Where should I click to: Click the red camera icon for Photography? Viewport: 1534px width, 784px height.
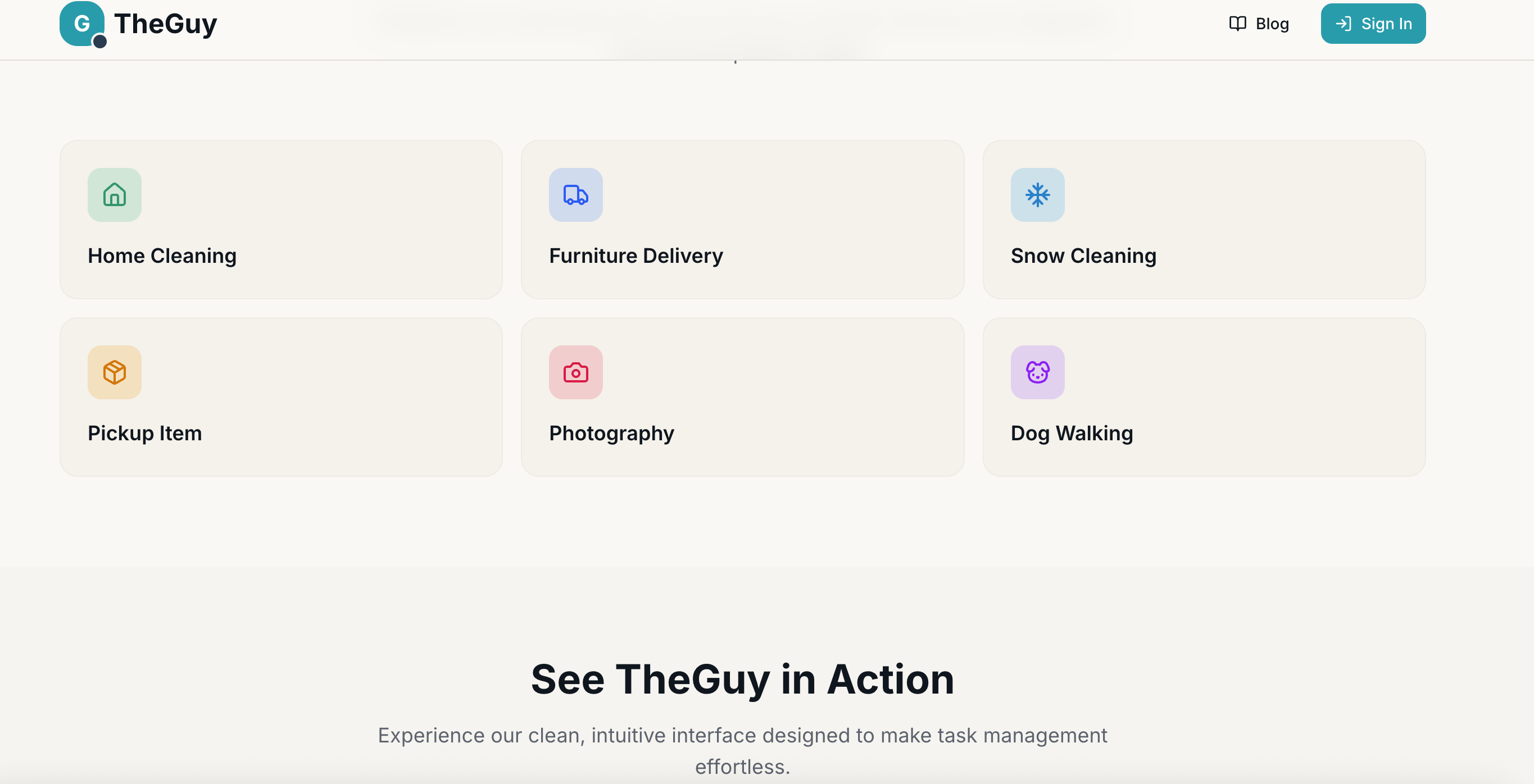[x=575, y=372]
